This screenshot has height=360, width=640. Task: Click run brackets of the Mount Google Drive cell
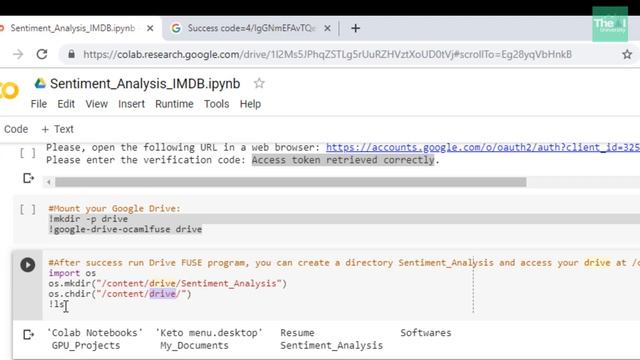pos(28,209)
